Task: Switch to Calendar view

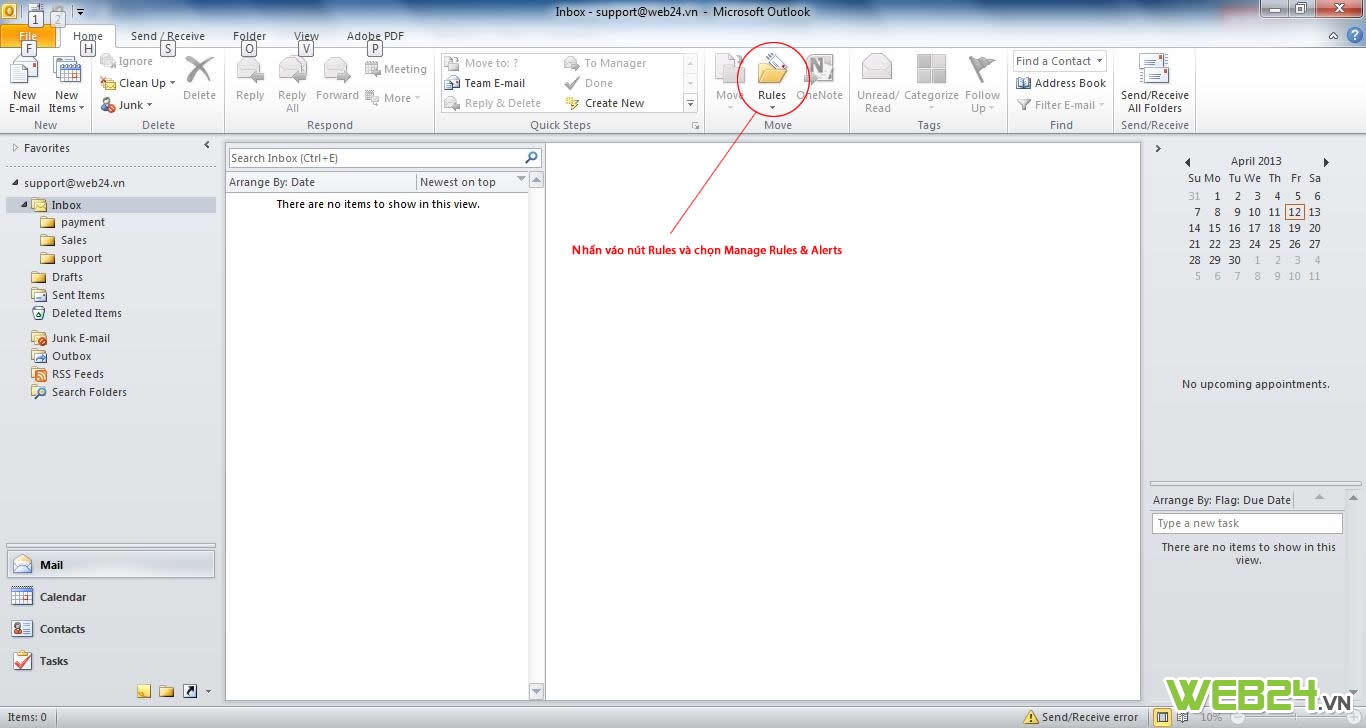Action: (110, 597)
